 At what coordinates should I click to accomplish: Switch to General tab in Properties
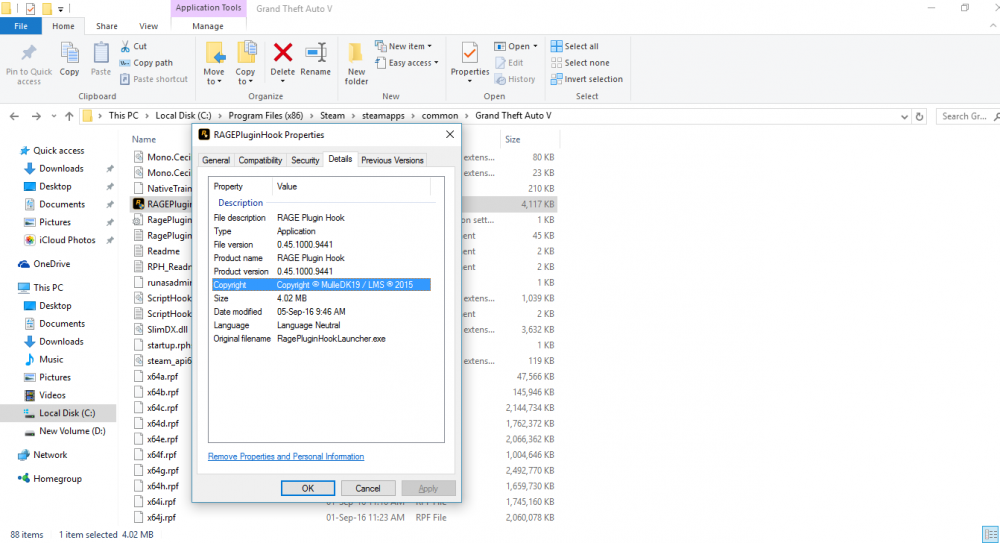pyautogui.click(x=216, y=160)
